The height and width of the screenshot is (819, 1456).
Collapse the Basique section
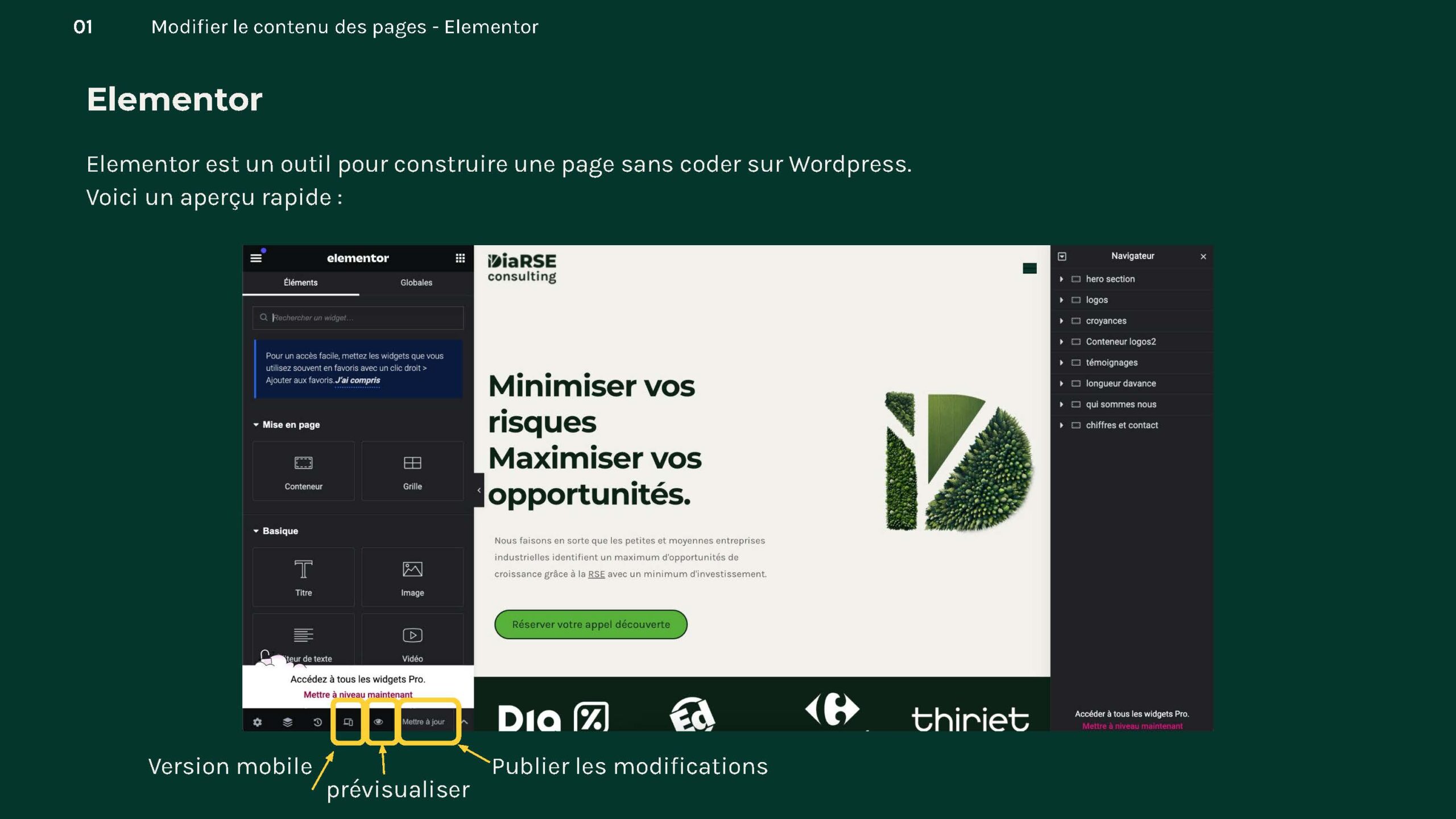point(276,531)
